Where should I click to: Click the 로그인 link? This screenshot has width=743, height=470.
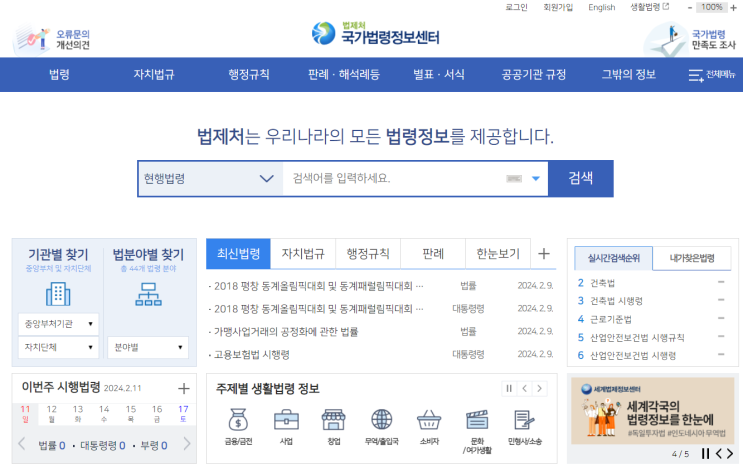coord(516,7)
